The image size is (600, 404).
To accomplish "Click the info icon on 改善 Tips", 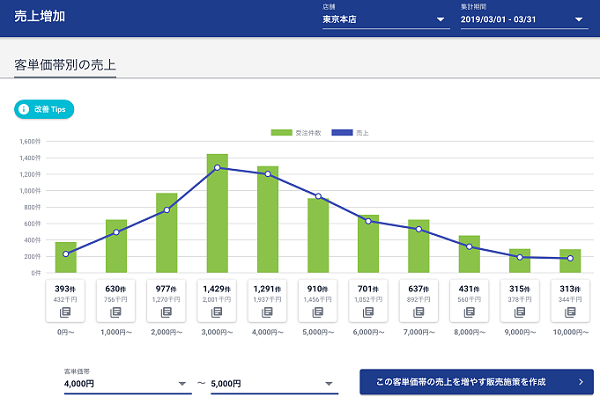I will (24, 109).
